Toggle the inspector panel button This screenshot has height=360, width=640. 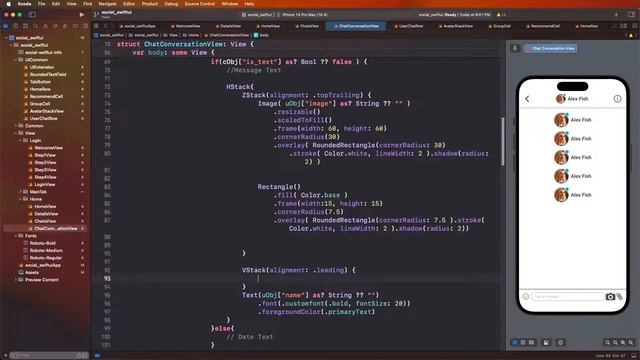[631, 15]
